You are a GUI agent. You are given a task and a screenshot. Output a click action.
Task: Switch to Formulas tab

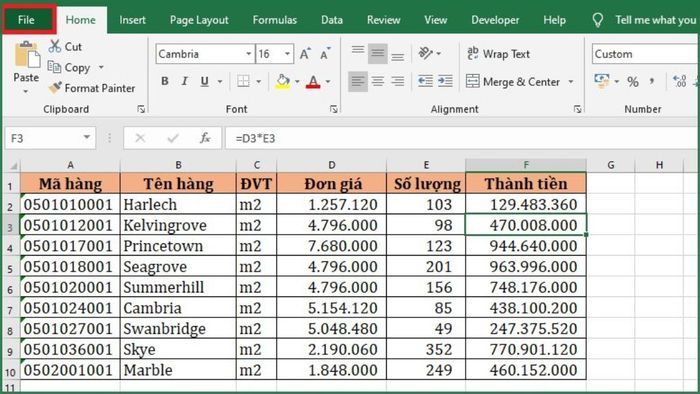pos(275,20)
